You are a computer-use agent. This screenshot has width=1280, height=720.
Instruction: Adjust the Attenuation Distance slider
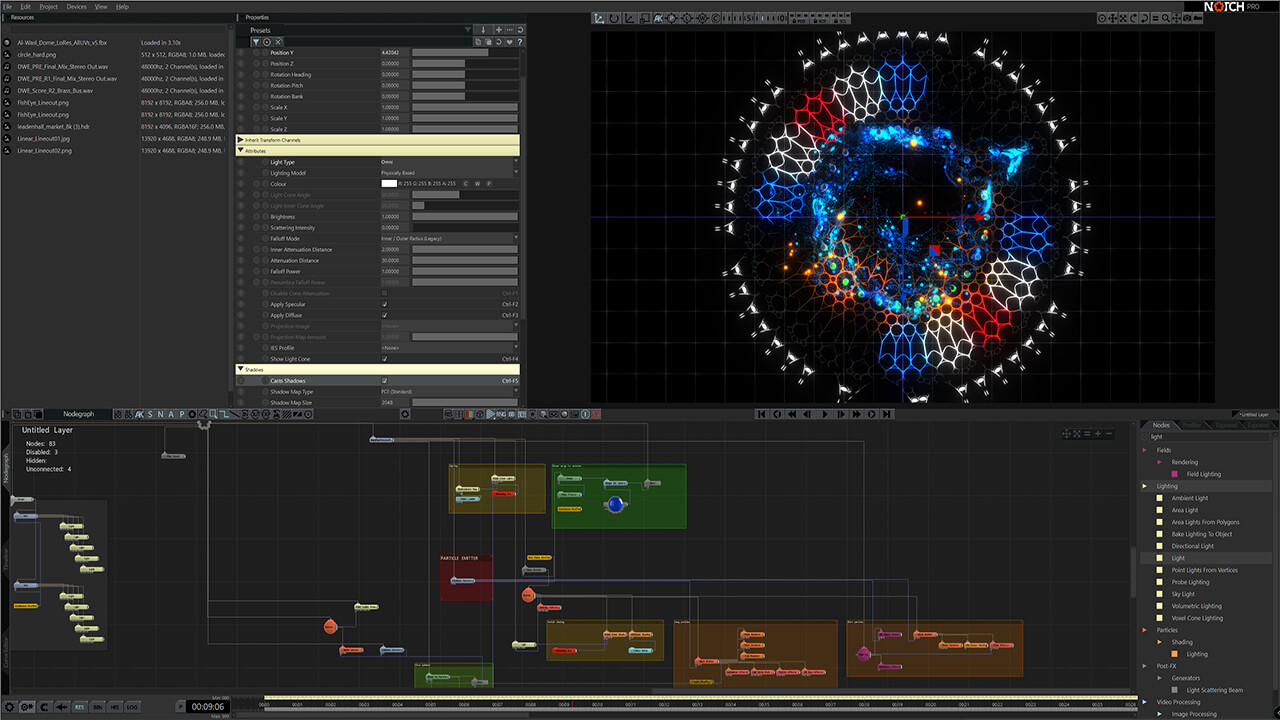[x=465, y=260]
